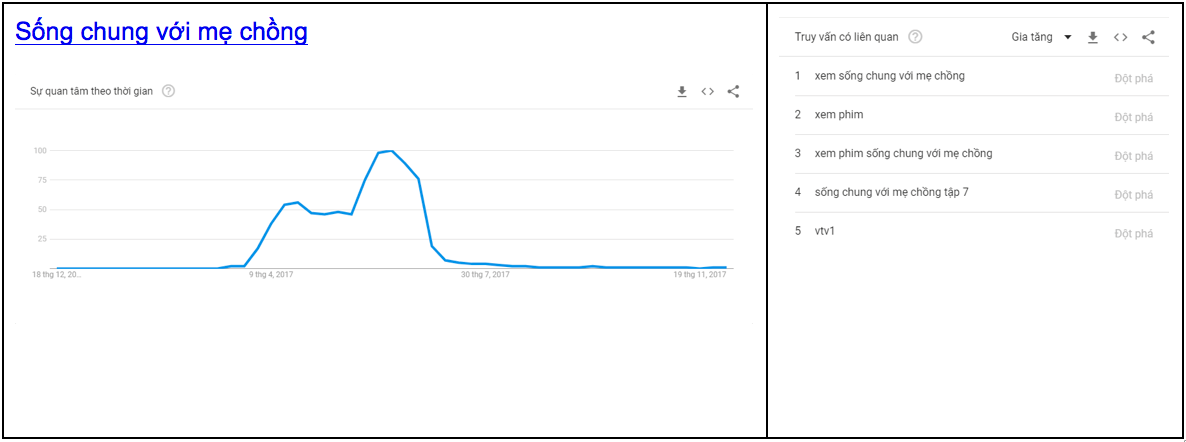Click Đột phá label next to vtv1

(1134, 234)
